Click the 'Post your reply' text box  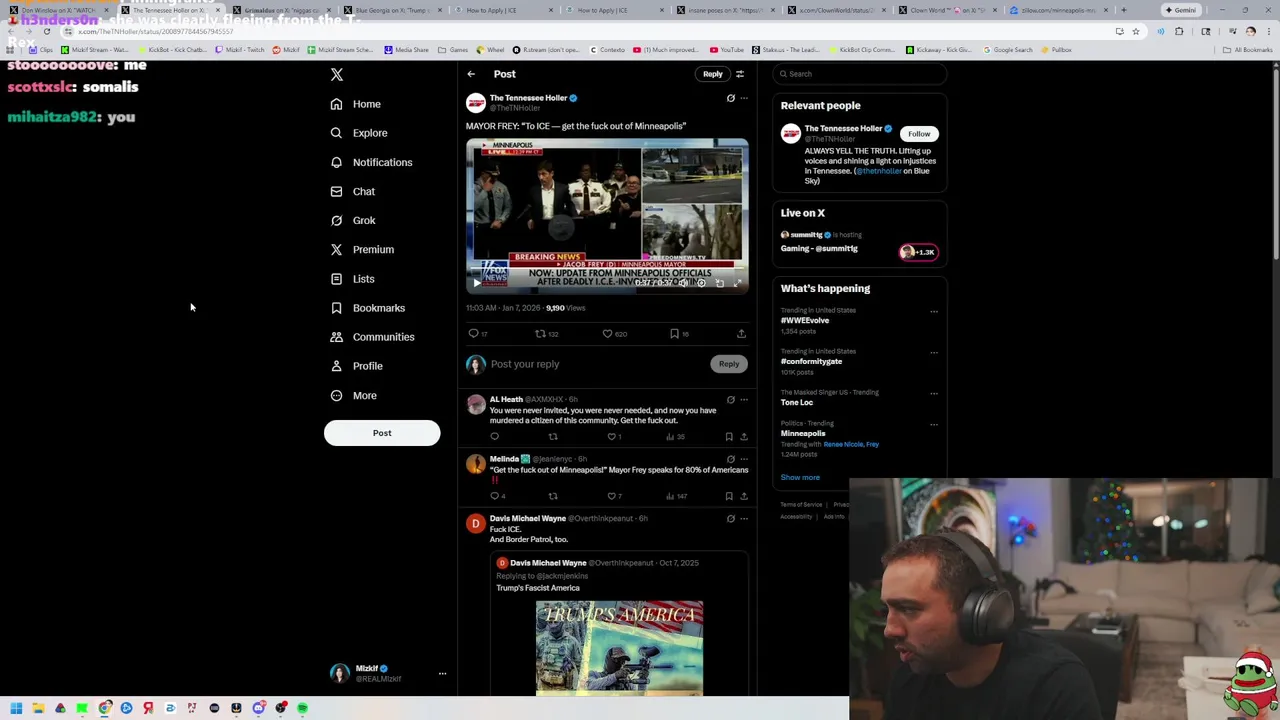(598, 364)
